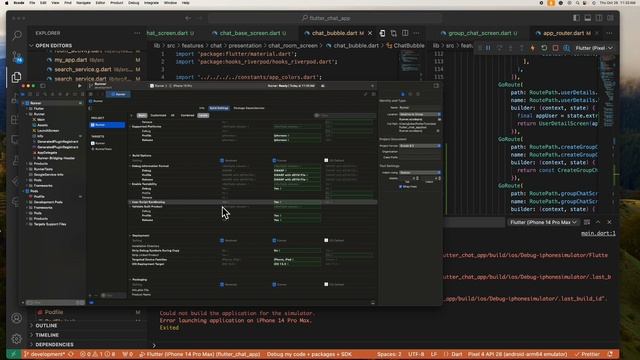Toggle iOS Default checkbox in Deployment row
640x360 pixels.
[326, 240]
